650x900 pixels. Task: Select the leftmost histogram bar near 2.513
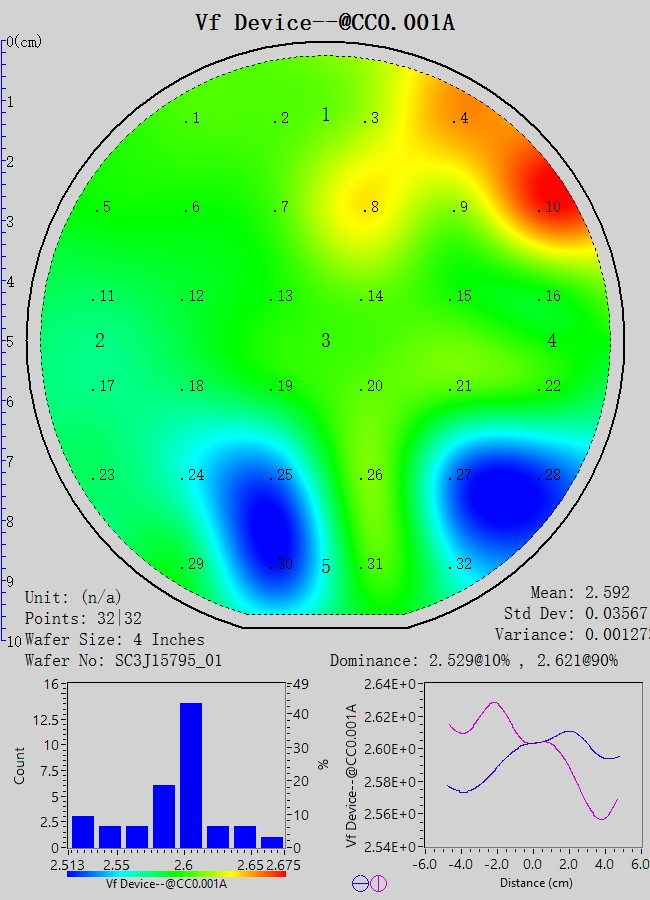click(x=83, y=832)
